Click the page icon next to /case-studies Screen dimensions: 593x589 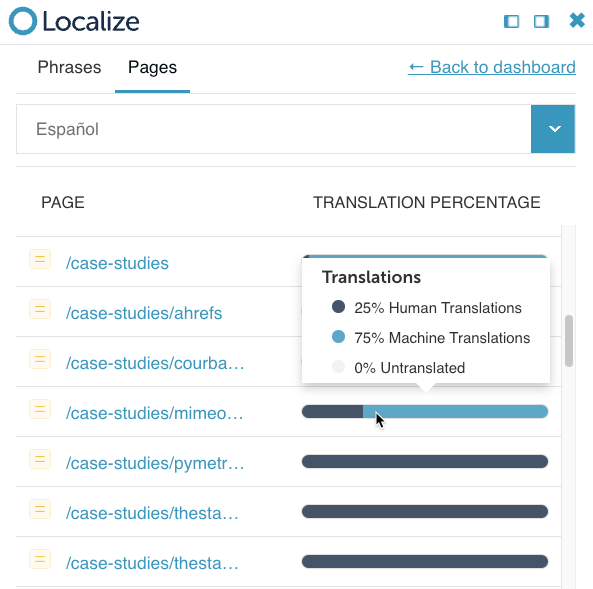coord(40,259)
